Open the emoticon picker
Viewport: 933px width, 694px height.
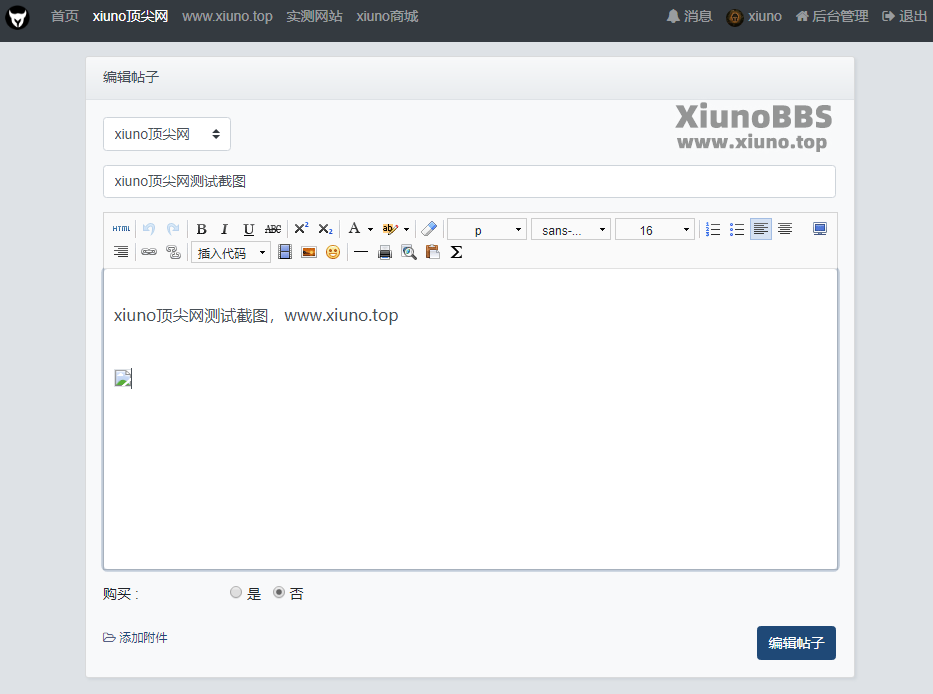pos(333,252)
